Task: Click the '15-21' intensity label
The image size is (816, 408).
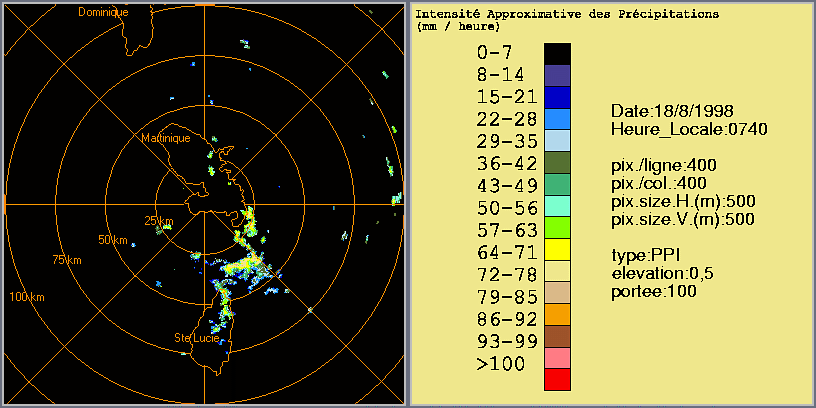Action: [506, 97]
